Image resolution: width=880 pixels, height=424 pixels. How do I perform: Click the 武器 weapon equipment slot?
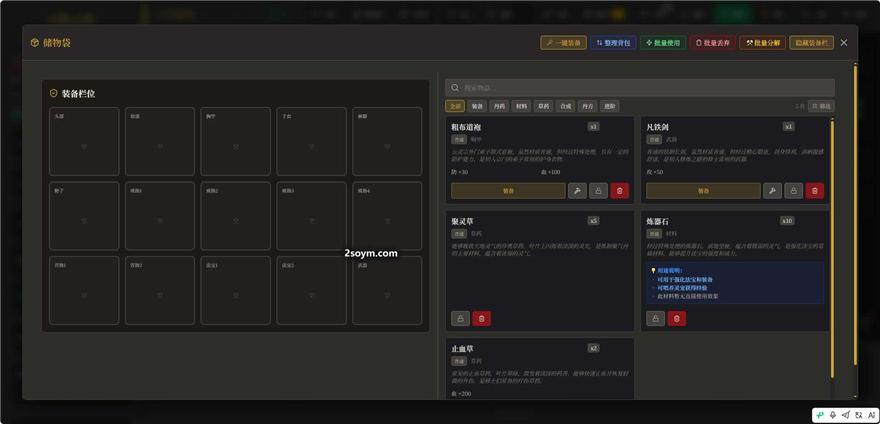click(387, 291)
